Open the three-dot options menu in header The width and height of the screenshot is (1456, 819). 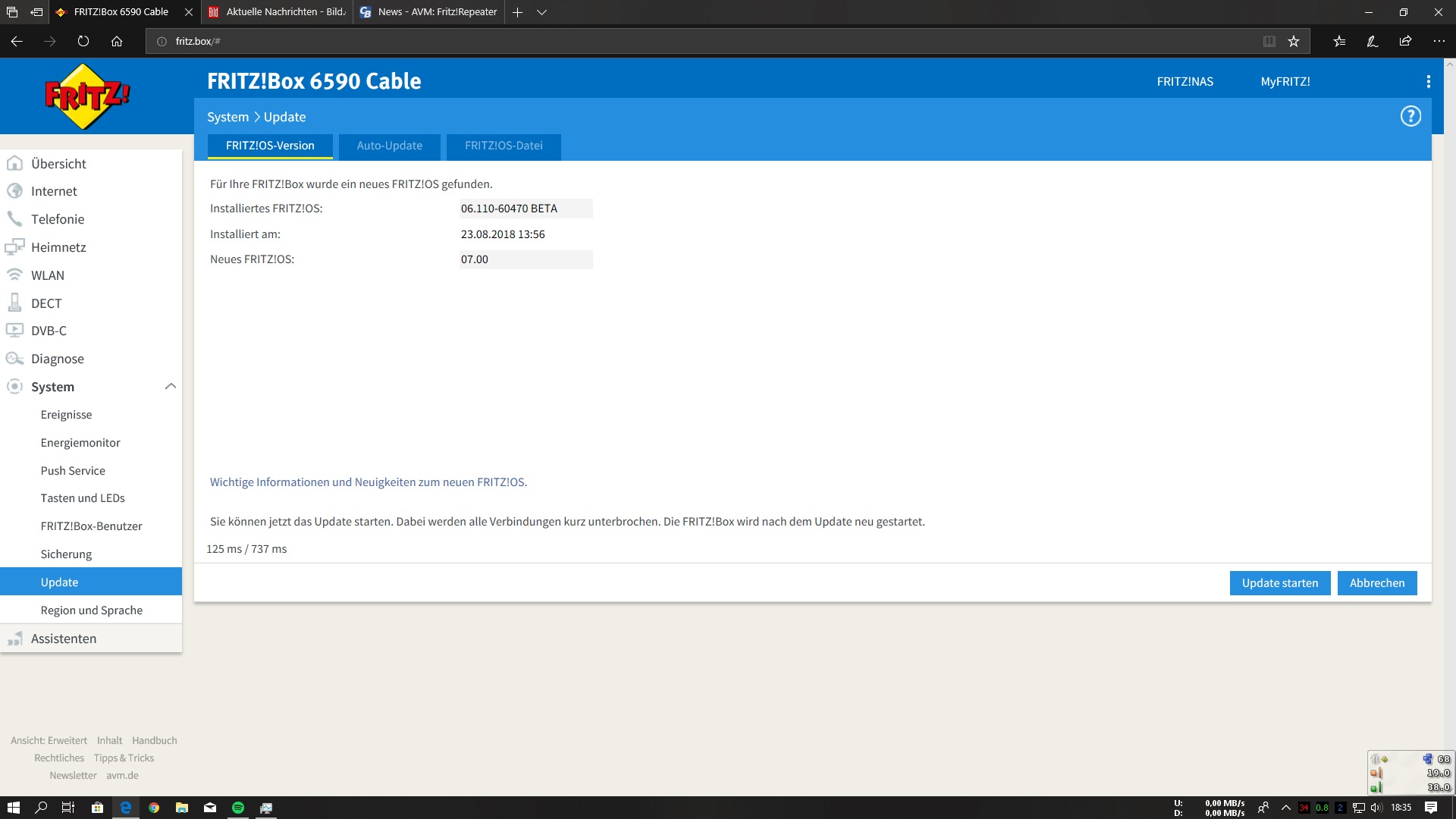[1428, 81]
